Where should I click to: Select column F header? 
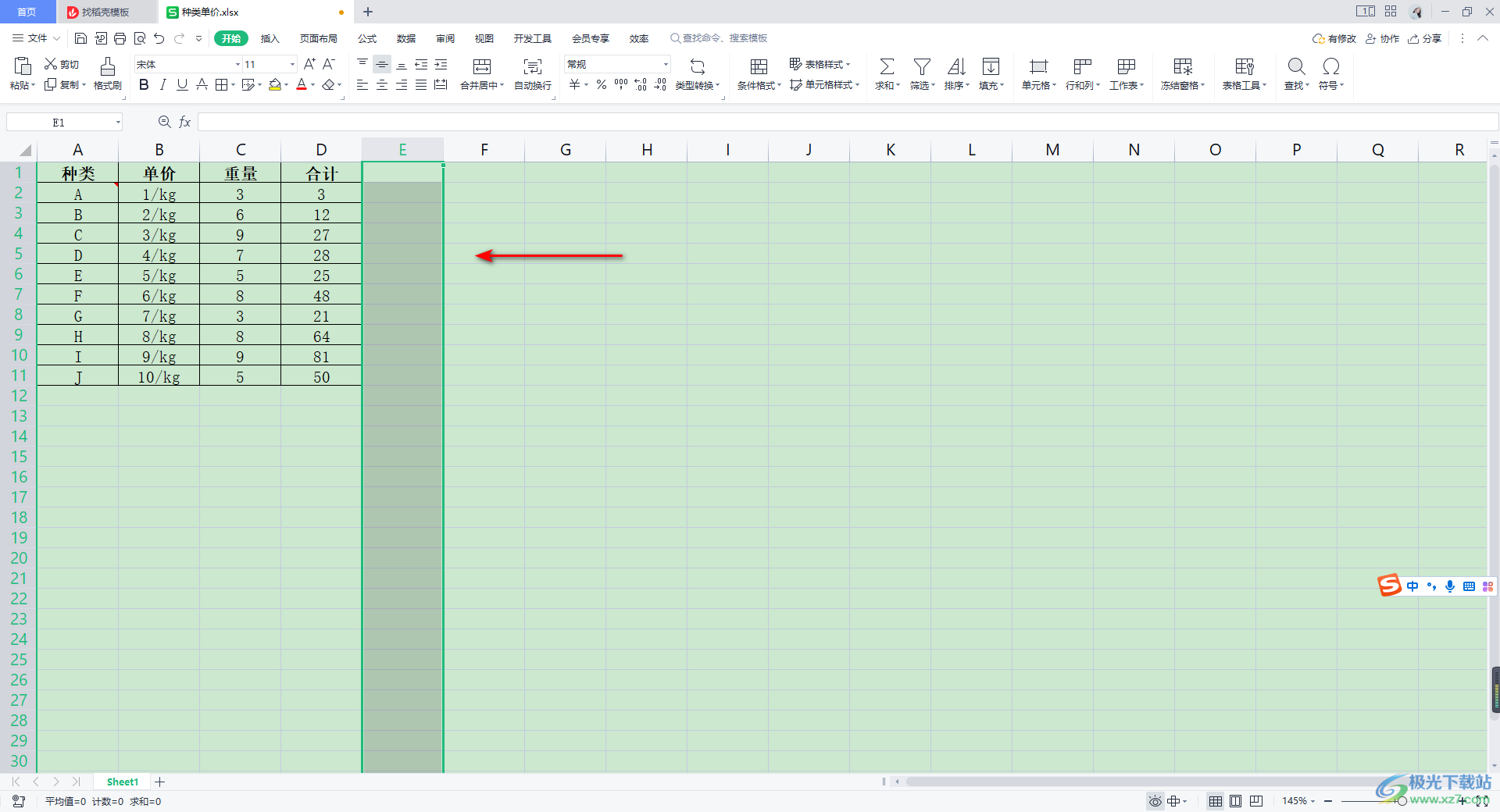[484, 149]
